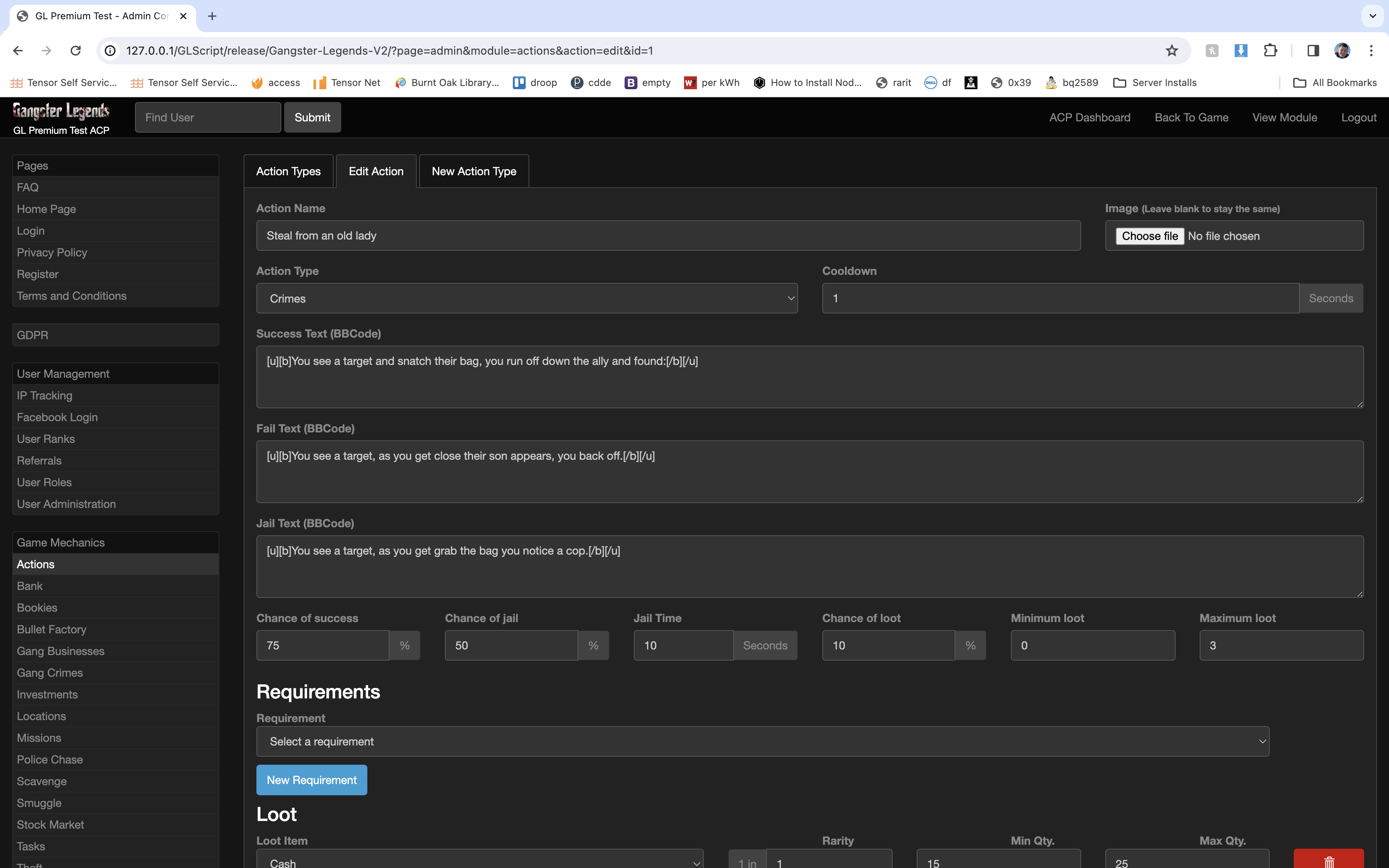The width and height of the screenshot is (1389, 868).
Task: Expand the Loot Item Cash dropdown
Action: point(479,861)
